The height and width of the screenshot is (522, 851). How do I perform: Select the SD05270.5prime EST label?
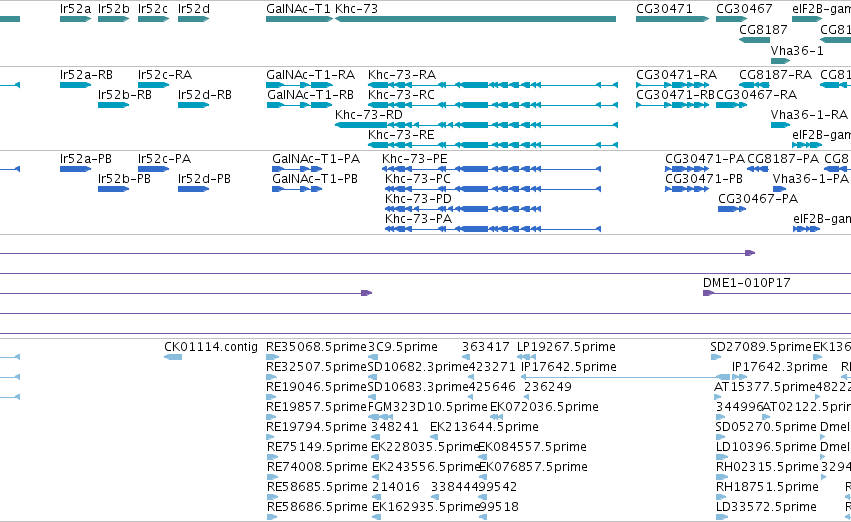[x=766, y=427]
